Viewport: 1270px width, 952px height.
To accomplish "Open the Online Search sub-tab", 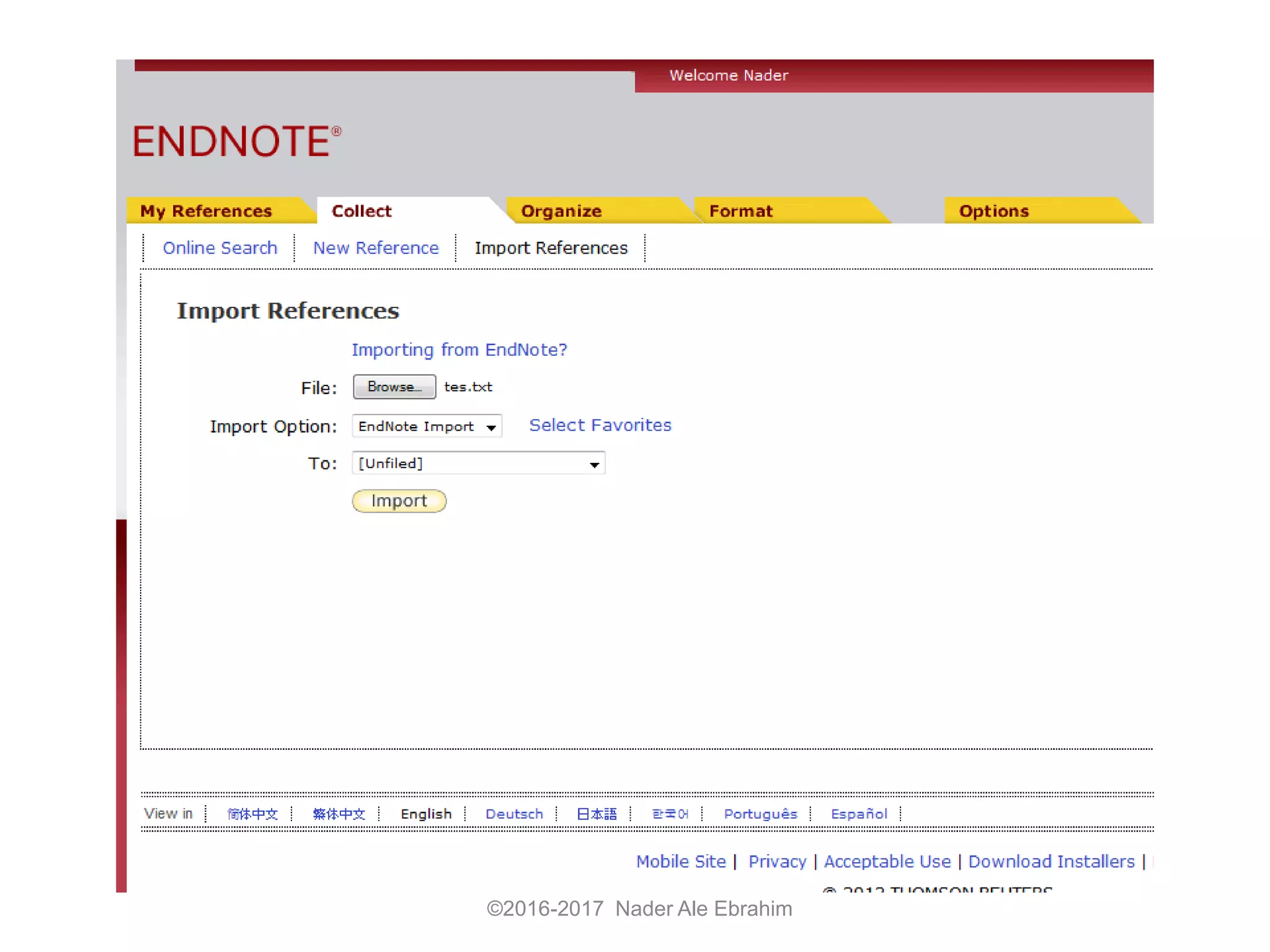I will pos(220,248).
